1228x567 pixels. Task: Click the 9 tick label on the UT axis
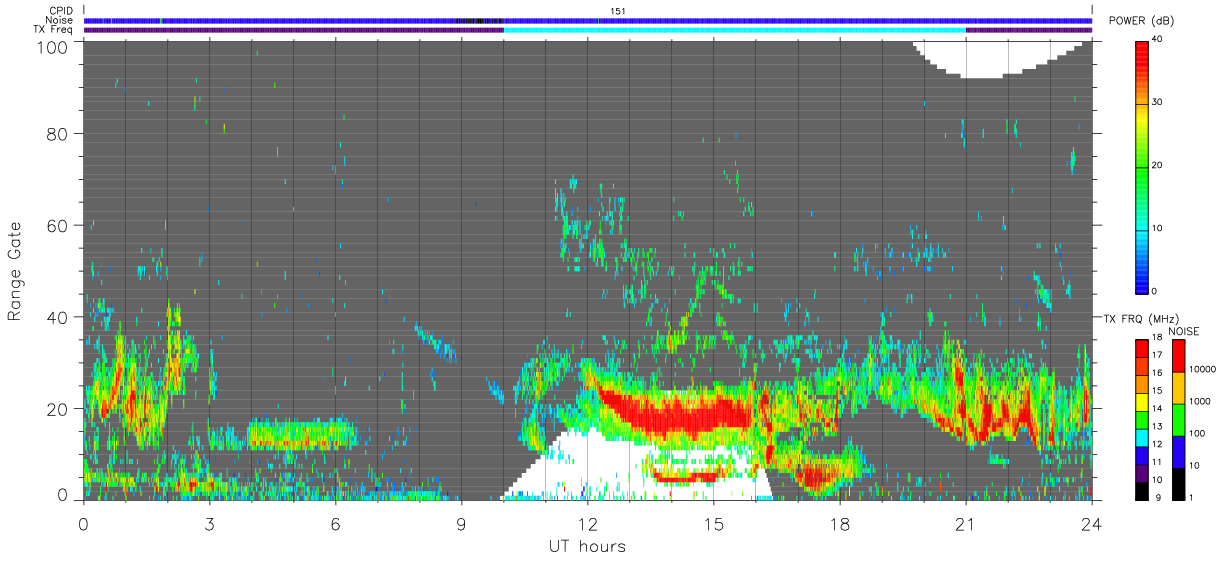462,523
